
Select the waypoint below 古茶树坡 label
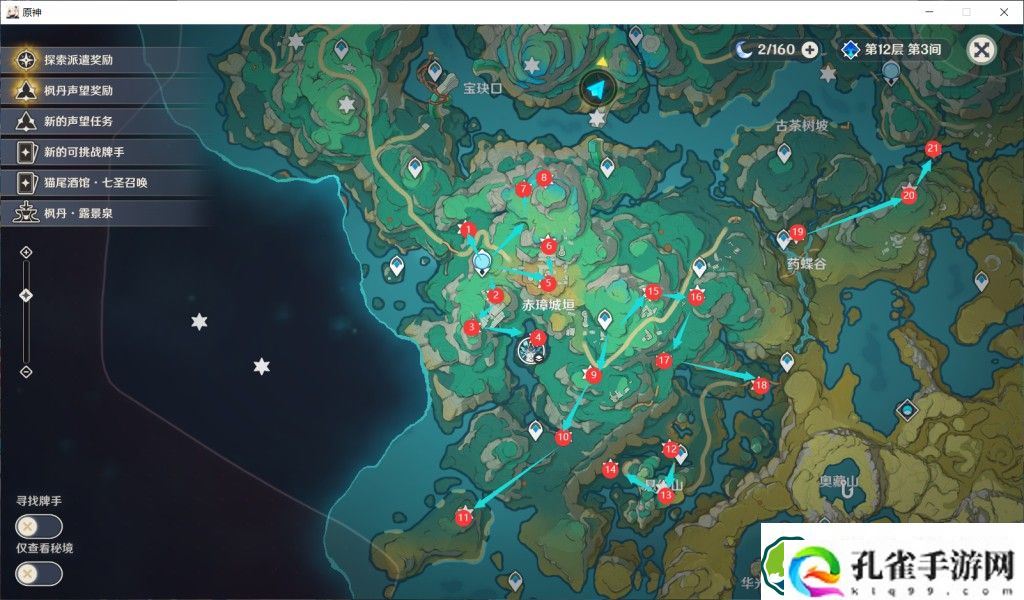pyautogui.click(x=784, y=153)
